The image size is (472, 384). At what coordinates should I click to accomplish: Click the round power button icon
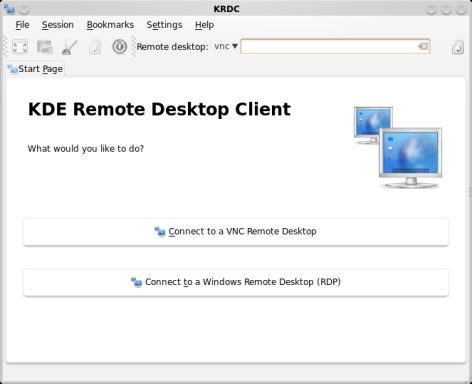[x=119, y=46]
